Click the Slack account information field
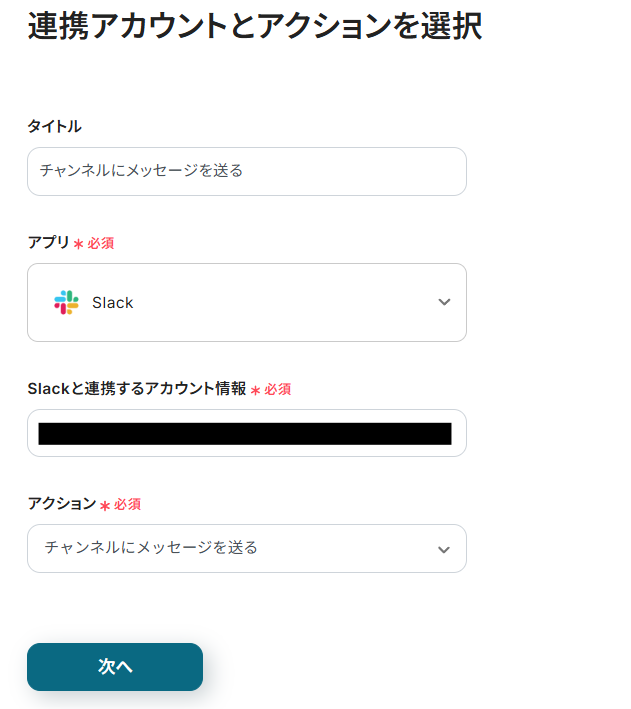The width and height of the screenshot is (631, 709). (x=246, y=433)
